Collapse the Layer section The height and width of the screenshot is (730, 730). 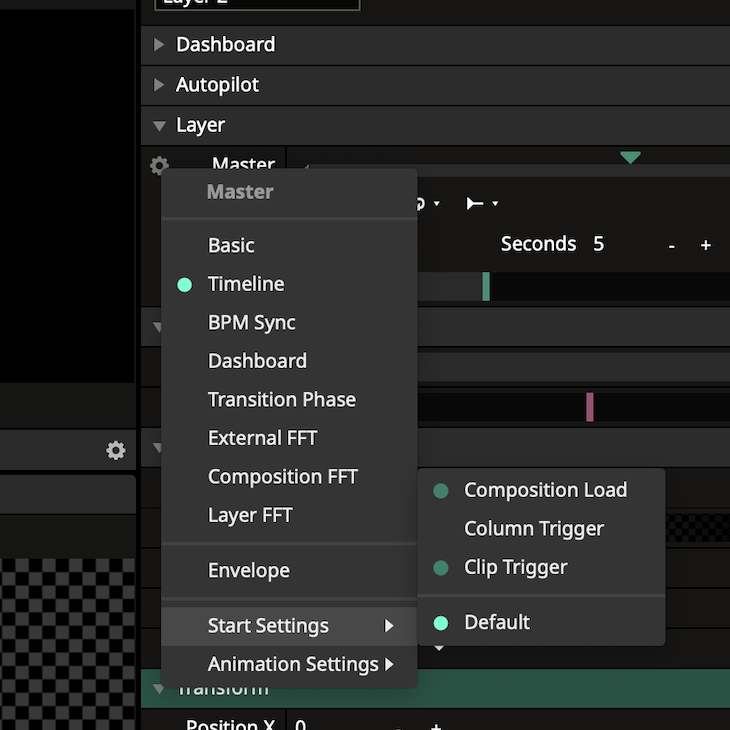point(160,126)
